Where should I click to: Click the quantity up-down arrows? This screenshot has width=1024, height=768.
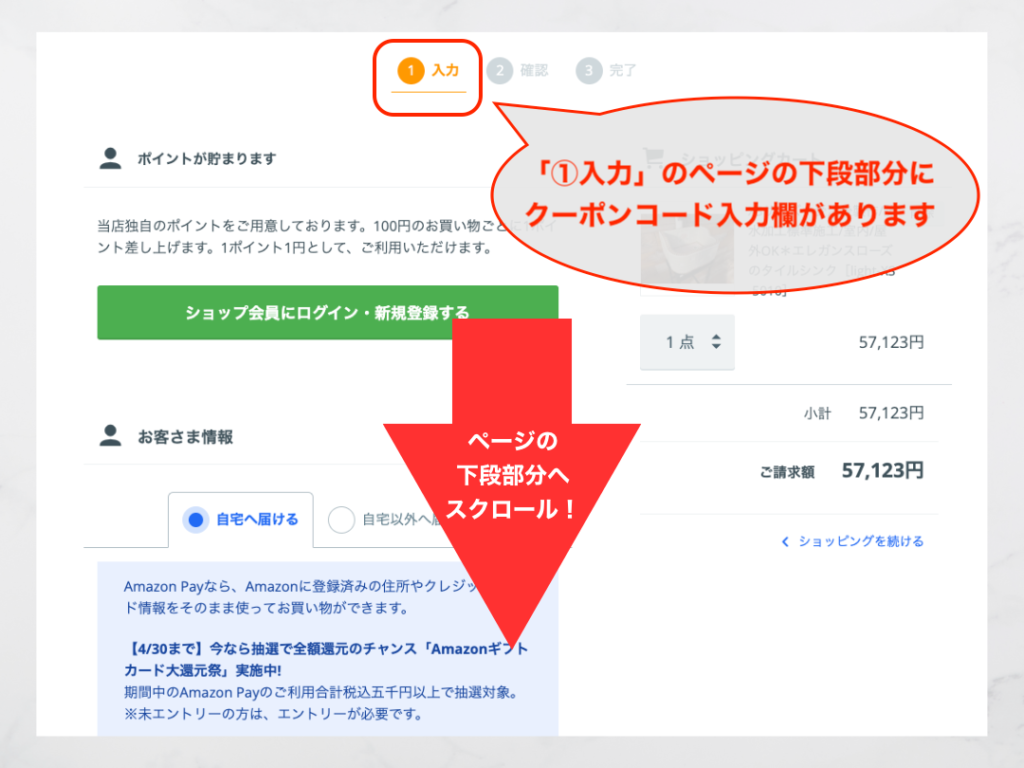click(716, 342)
